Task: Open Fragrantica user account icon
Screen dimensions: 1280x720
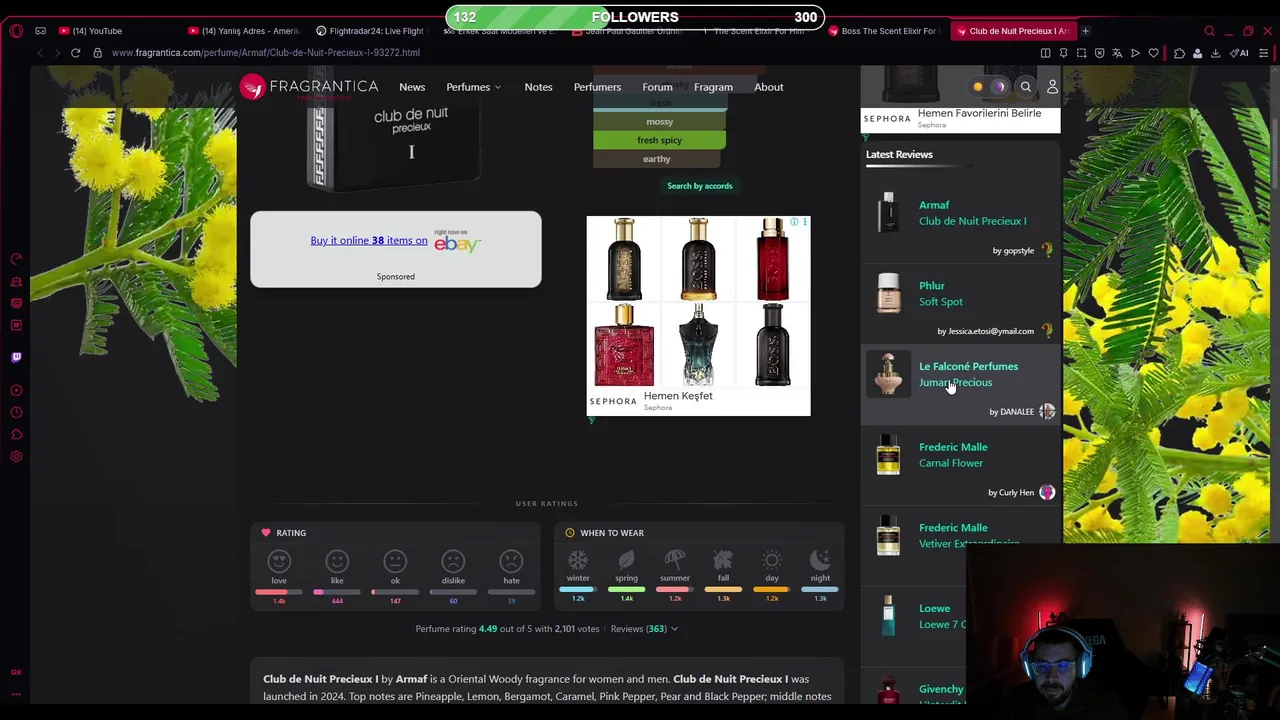Action: coord(1052,87)
